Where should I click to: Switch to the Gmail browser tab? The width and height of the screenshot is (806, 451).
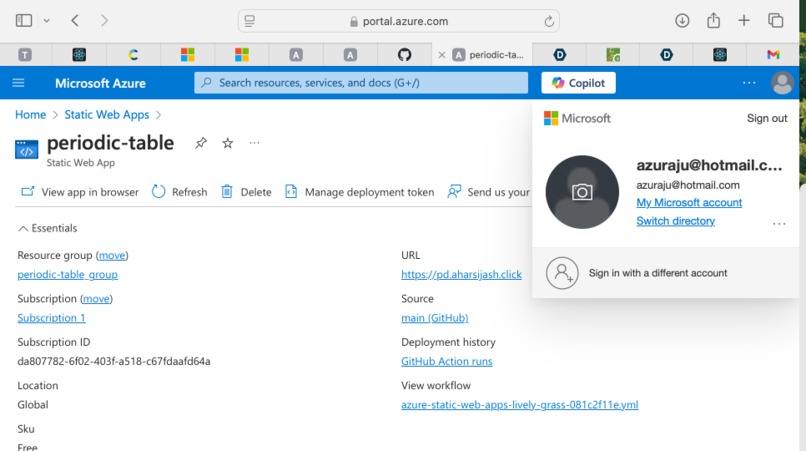tap(773, 55)
